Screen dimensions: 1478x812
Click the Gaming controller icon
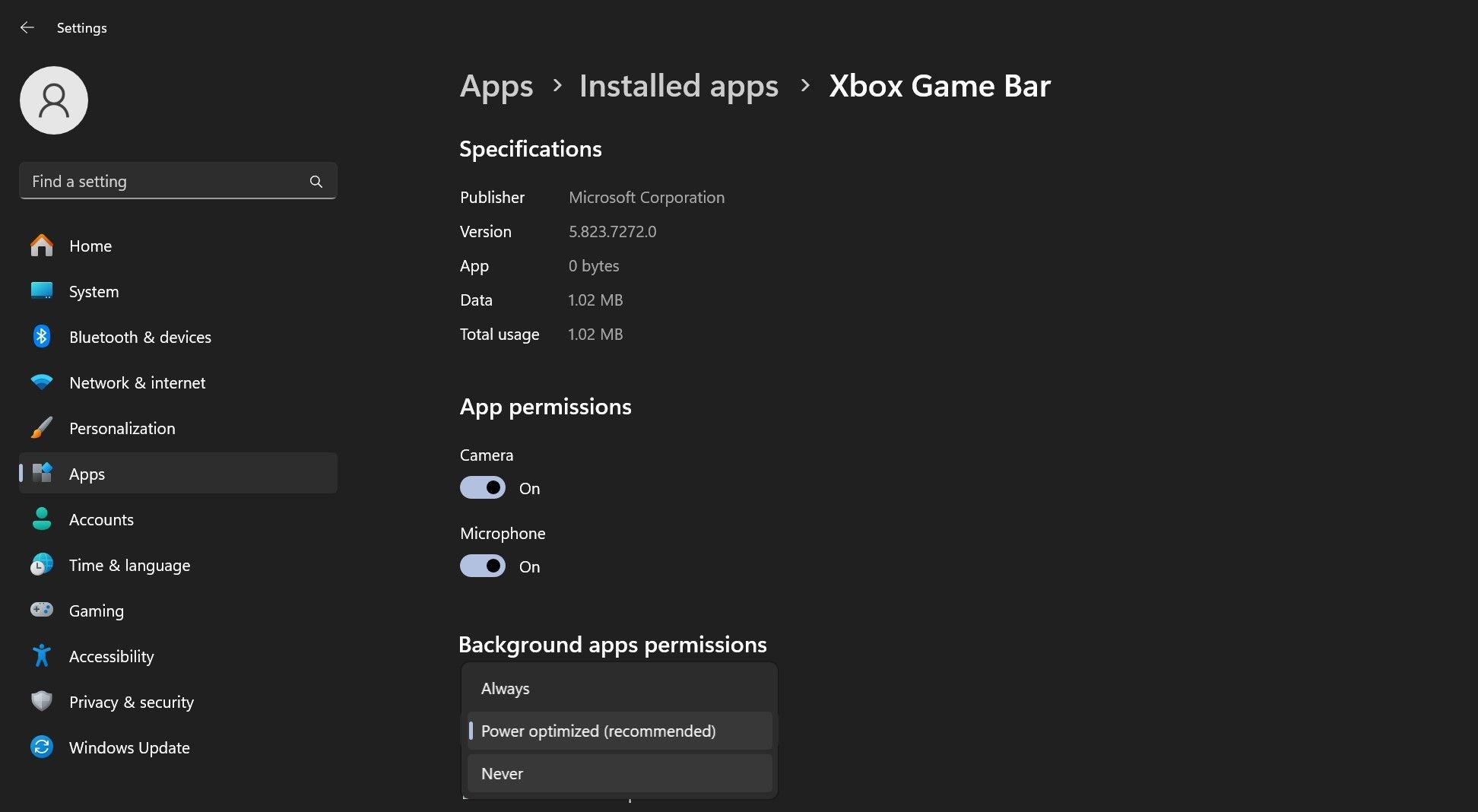tap(41, 611)
